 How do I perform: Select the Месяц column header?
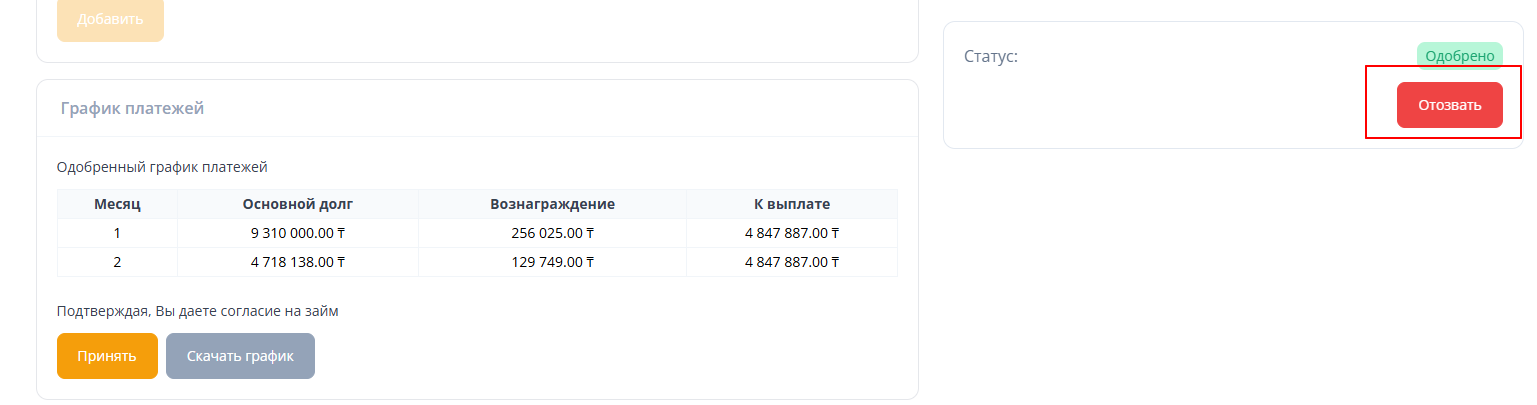click(x=118, y=204)
